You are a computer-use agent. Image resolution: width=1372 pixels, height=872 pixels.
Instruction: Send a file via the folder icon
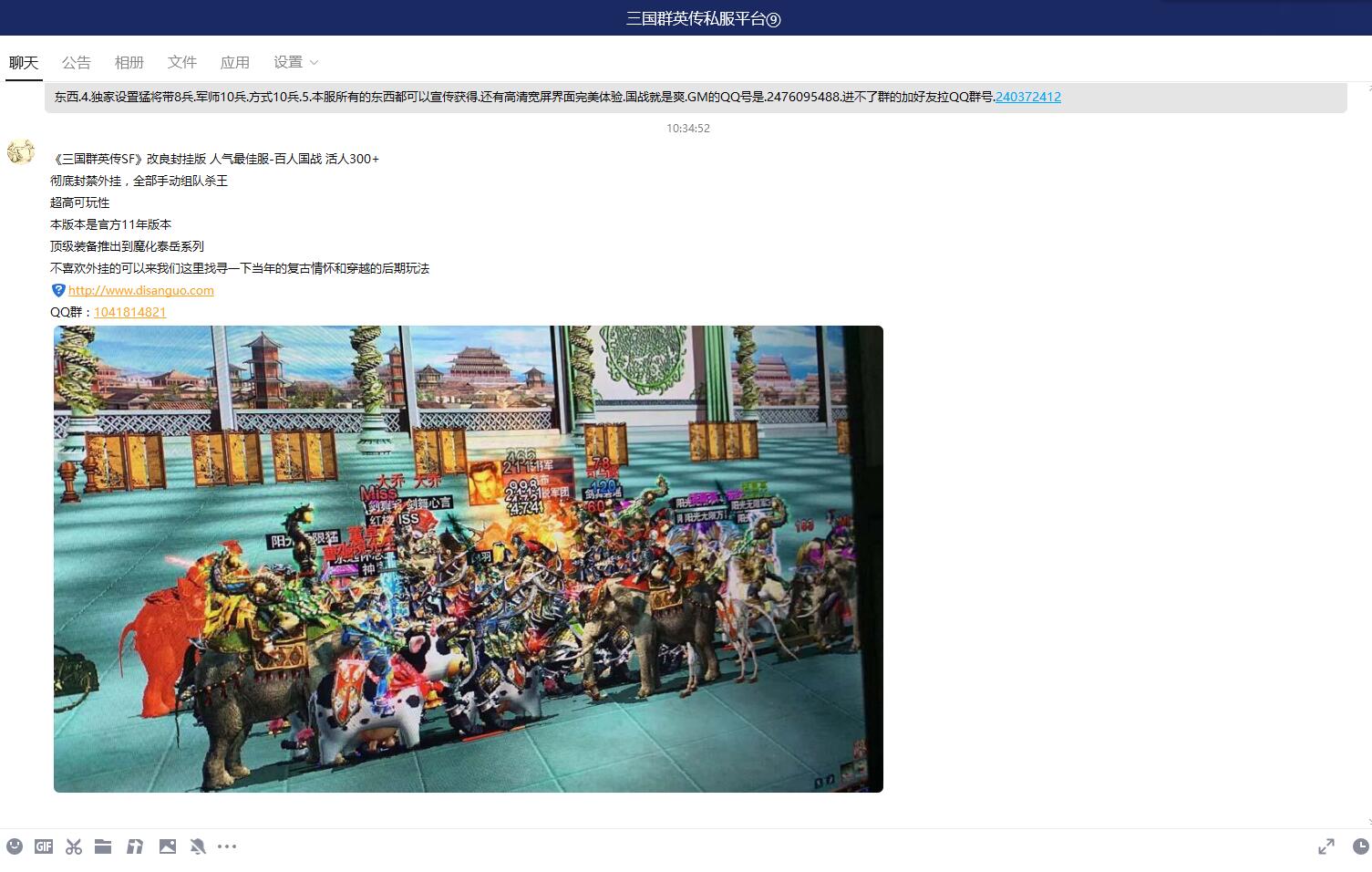(103, 846)
